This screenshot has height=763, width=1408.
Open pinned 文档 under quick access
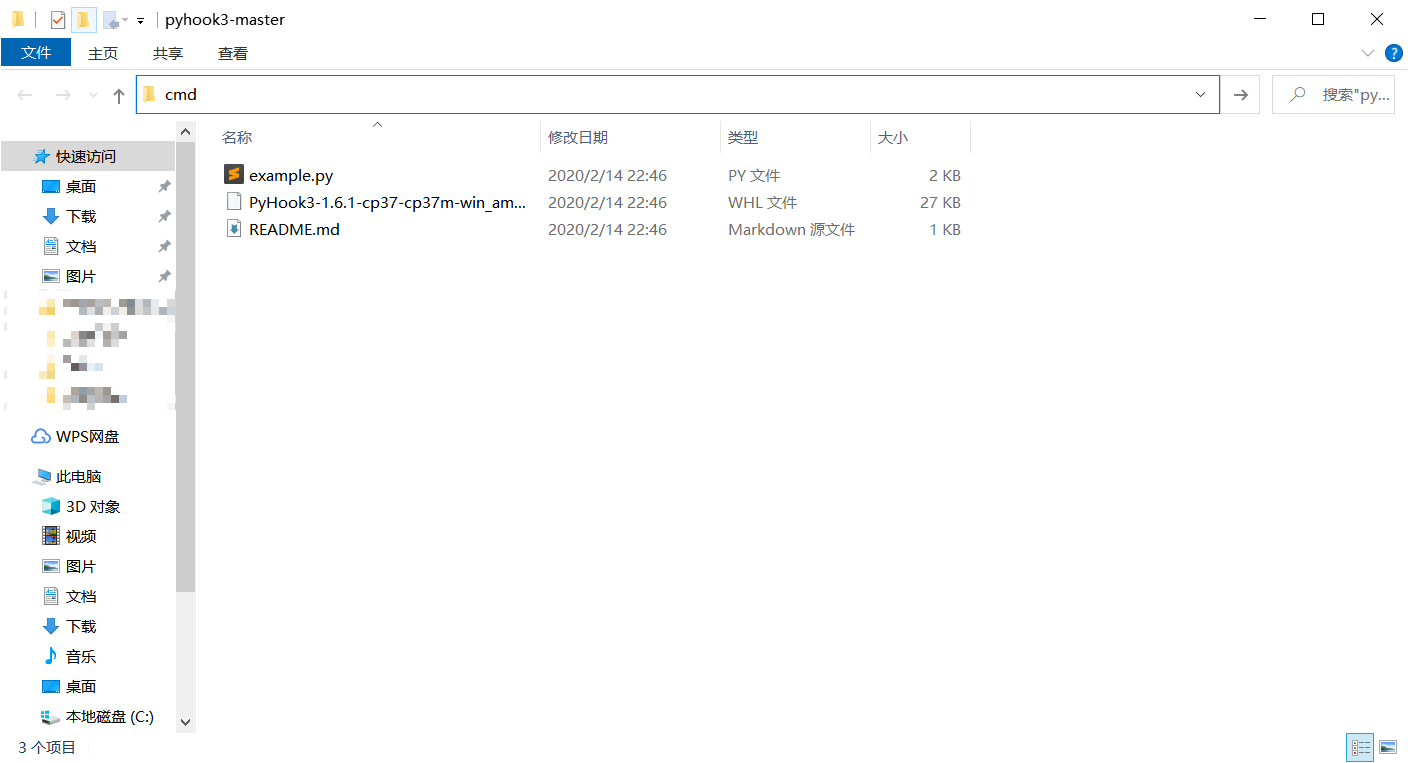[81, 247]
